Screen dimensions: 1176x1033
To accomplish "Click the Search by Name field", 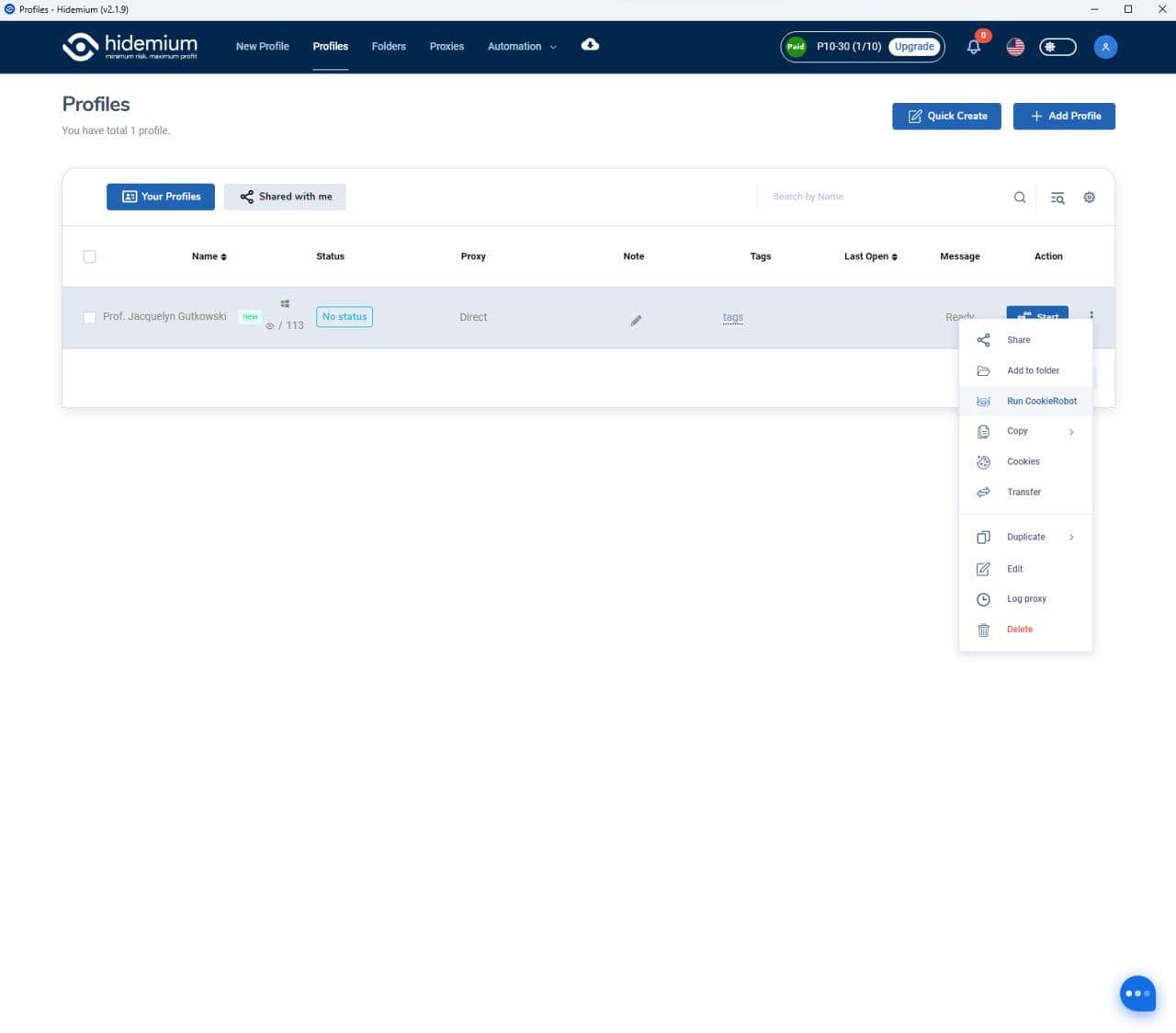I will tap(882, 197).
